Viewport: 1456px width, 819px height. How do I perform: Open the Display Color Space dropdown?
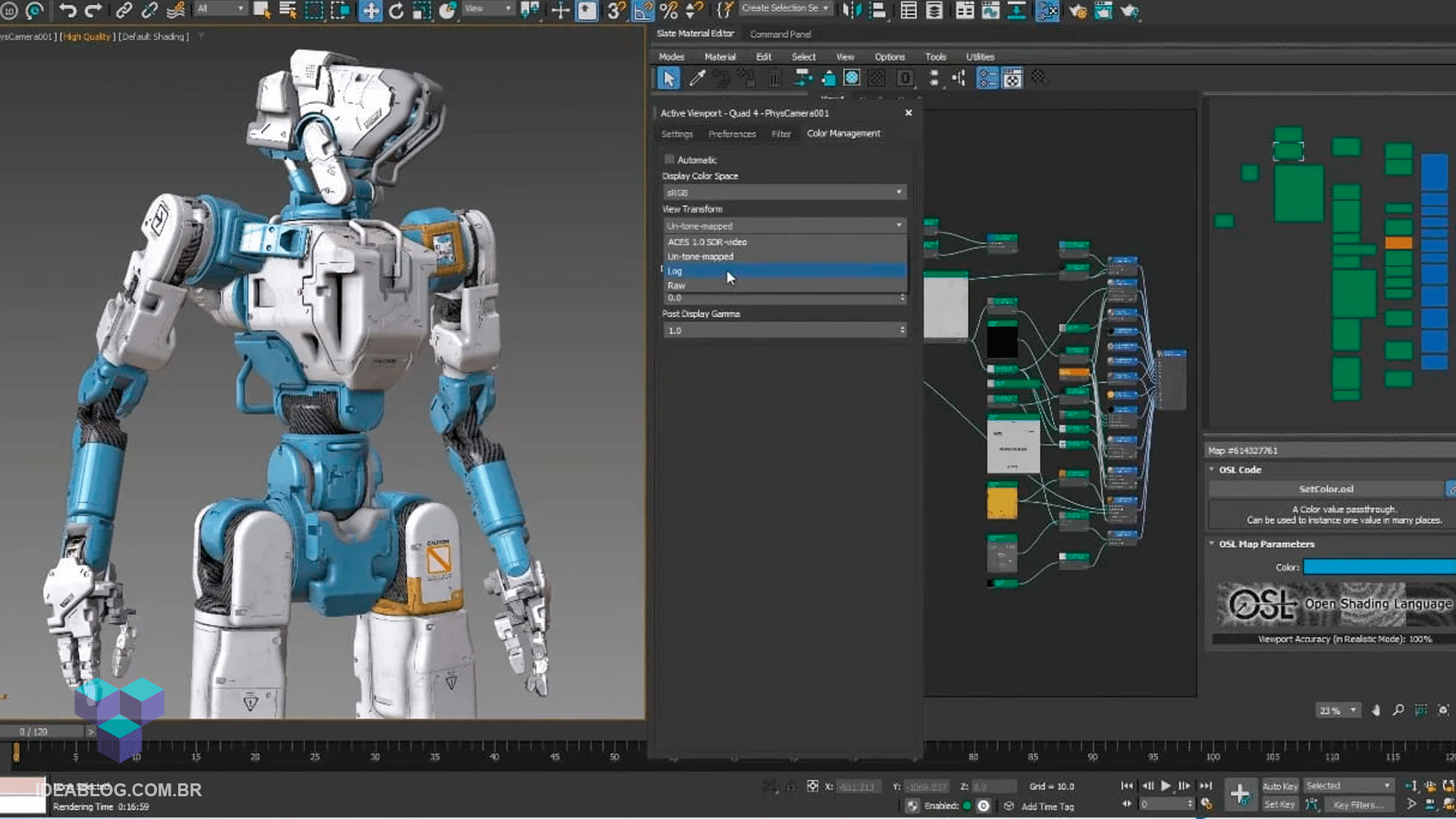(783, 191)
